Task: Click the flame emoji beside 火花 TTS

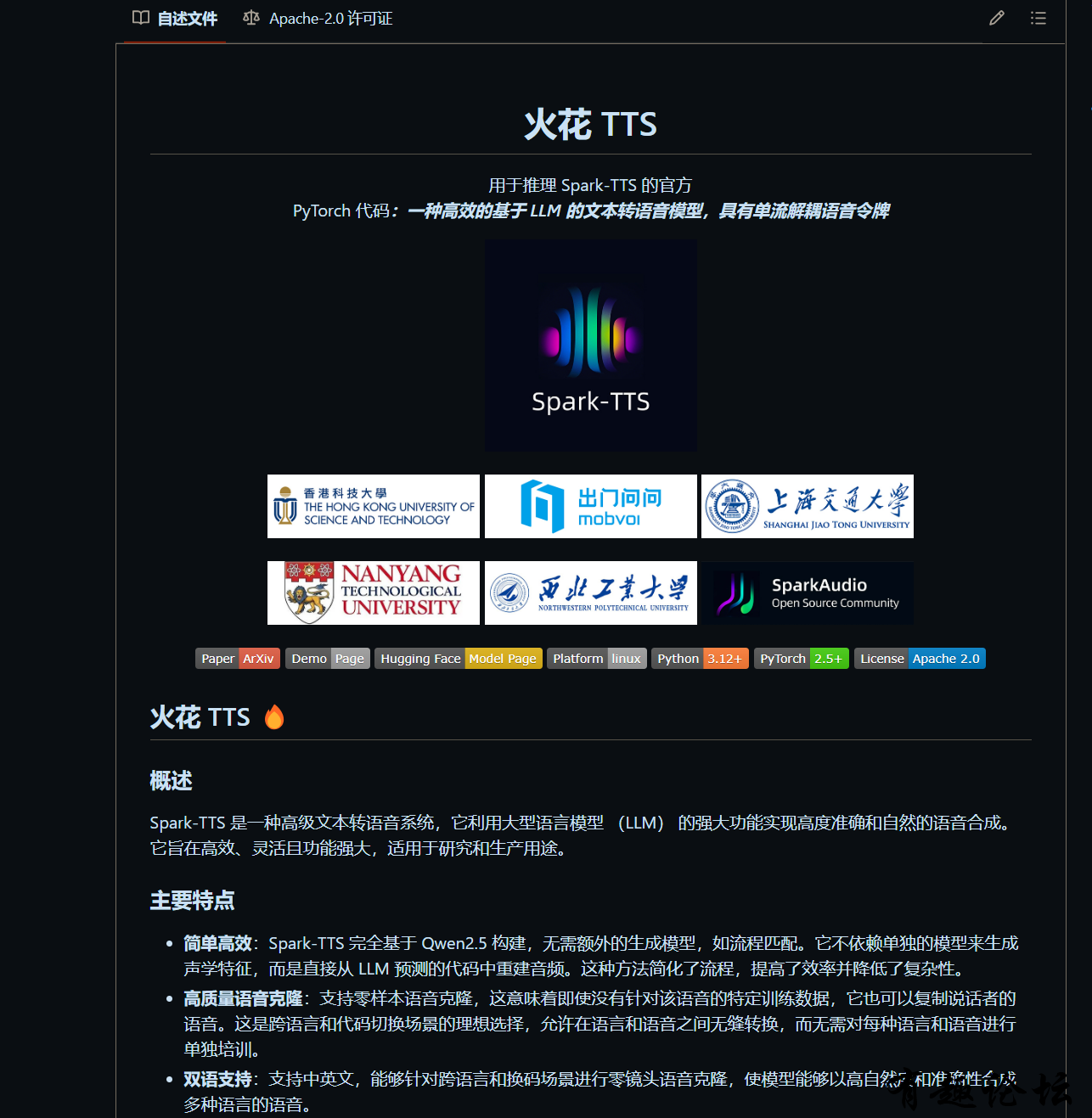Action: click(274, 717)
